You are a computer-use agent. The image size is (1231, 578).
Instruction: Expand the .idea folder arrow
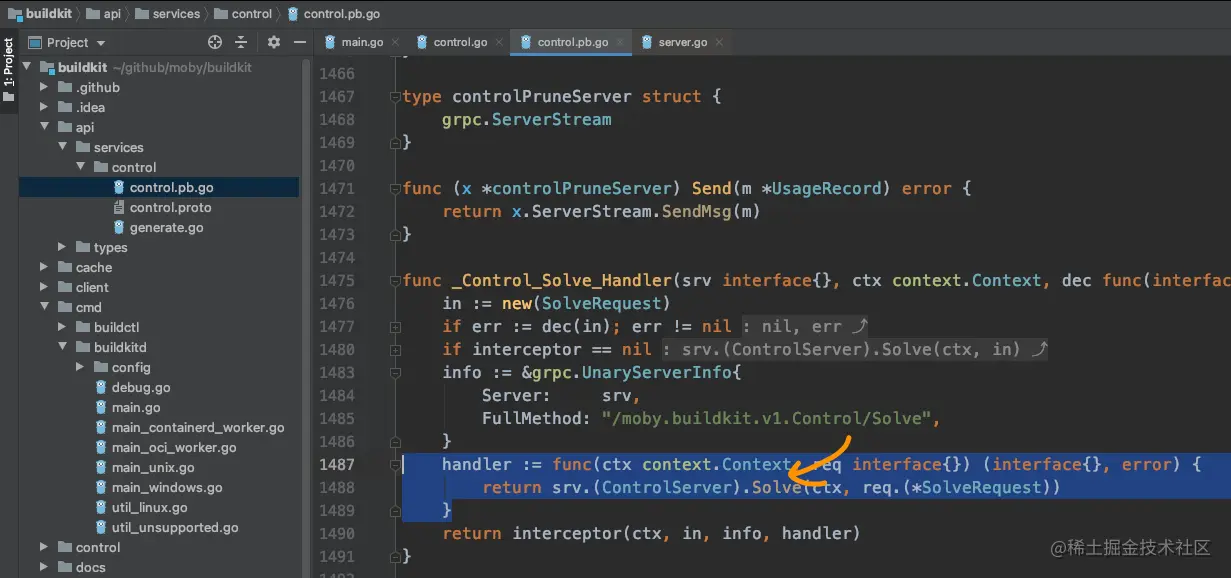point(44,108)
